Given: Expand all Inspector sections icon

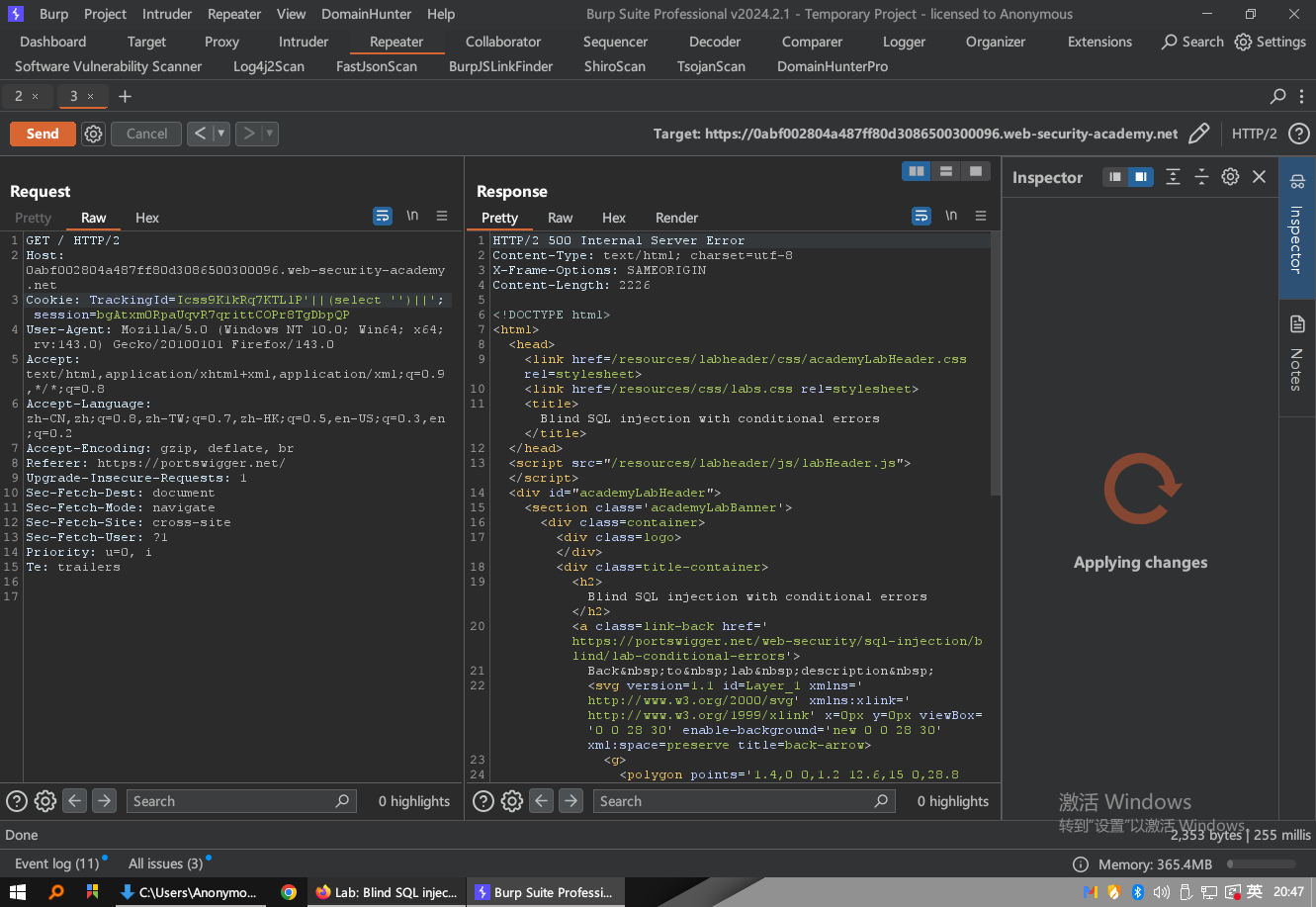Looking at the screenshot, I should coord(1173,177).
